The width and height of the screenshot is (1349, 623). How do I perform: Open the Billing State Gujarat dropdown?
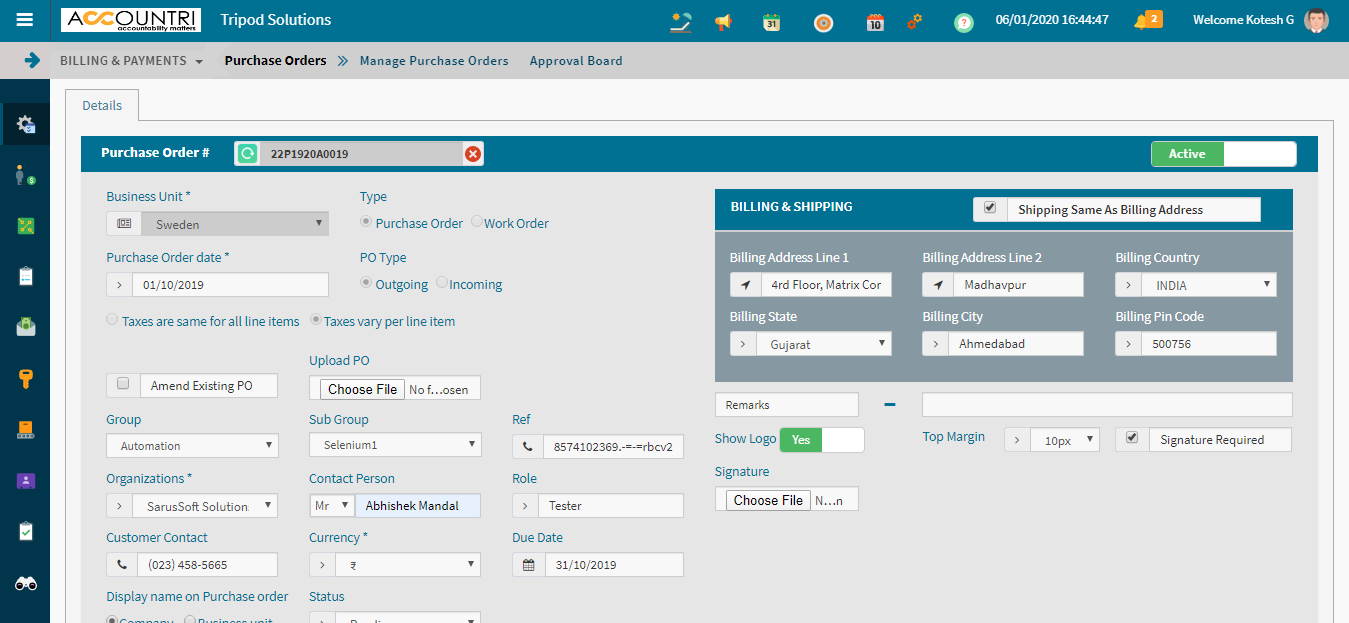pos(825,344)
